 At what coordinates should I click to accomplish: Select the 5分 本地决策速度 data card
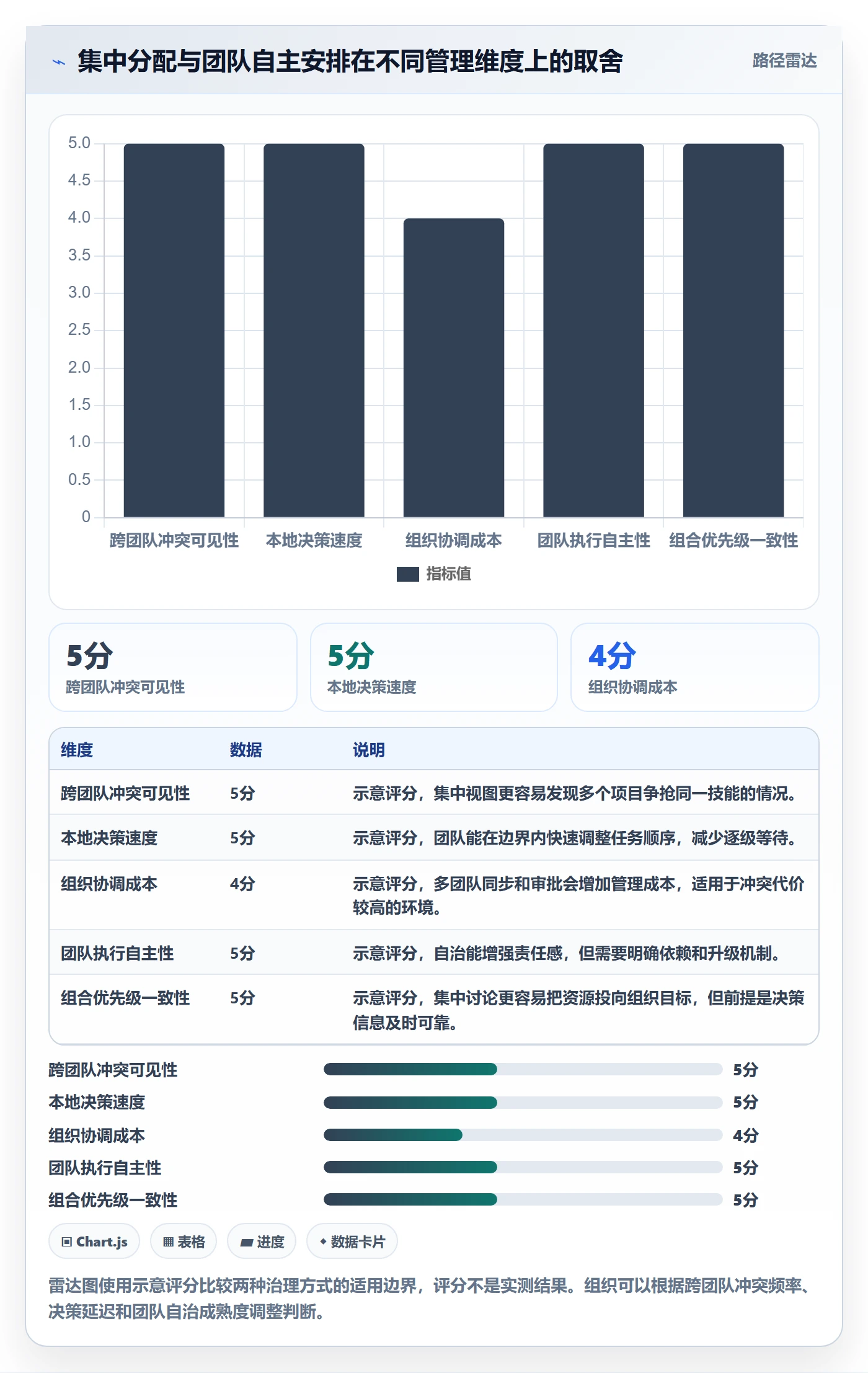[x=434, y=667]
